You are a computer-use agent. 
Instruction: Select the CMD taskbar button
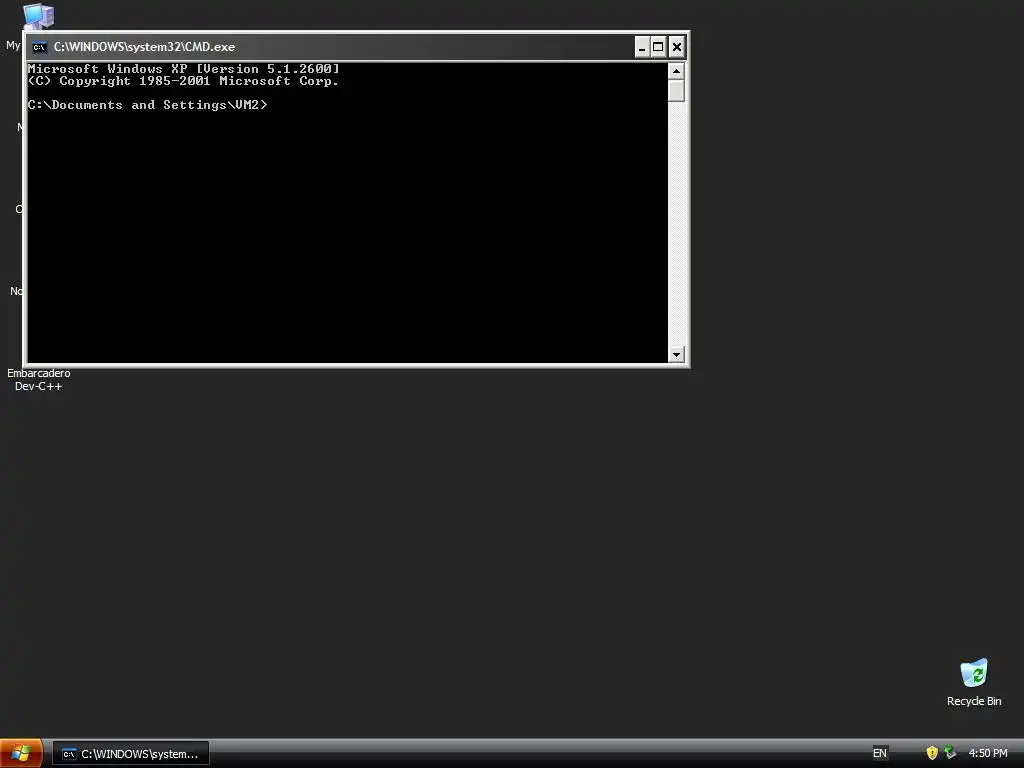(x=131, y=754)
